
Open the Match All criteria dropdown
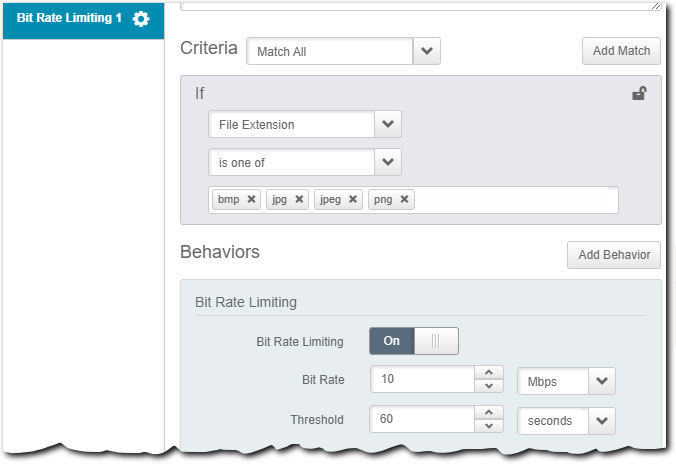[x=427, y=51]
